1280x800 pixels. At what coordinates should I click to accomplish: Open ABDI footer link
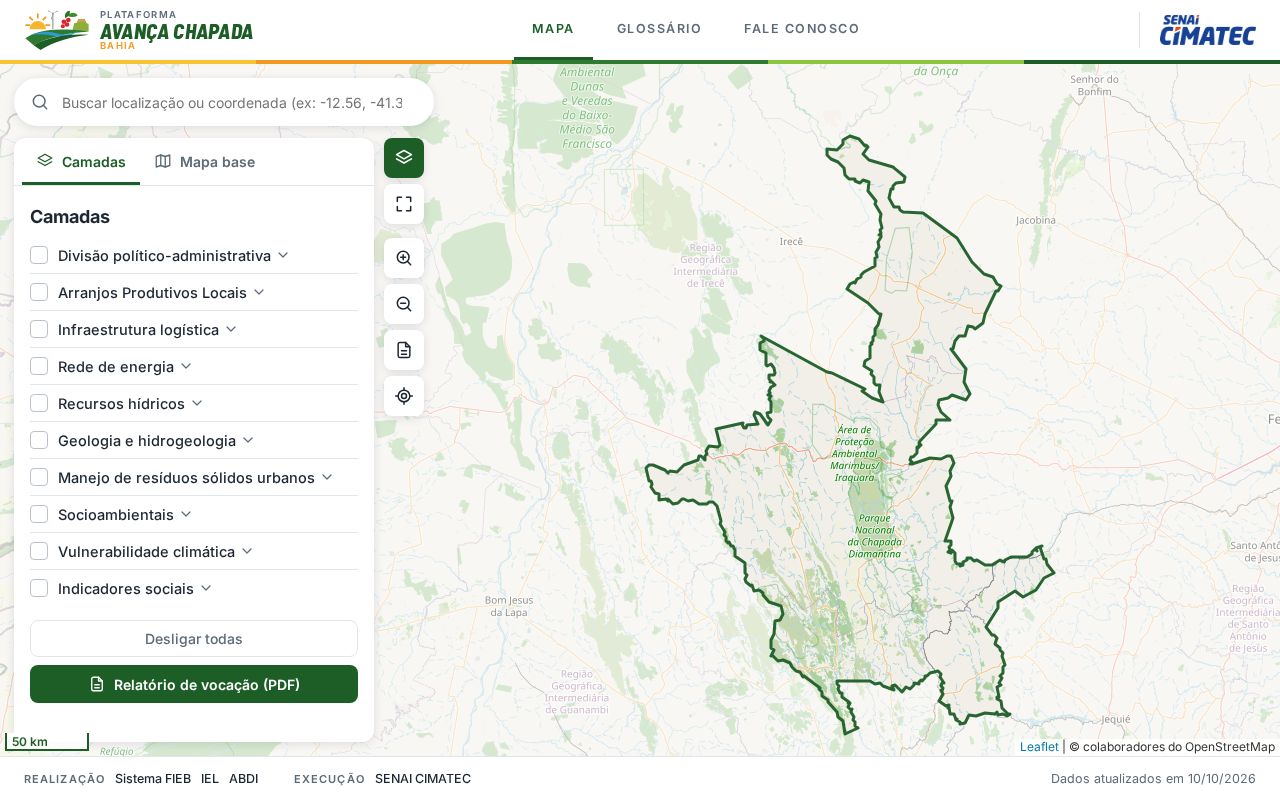244,779
